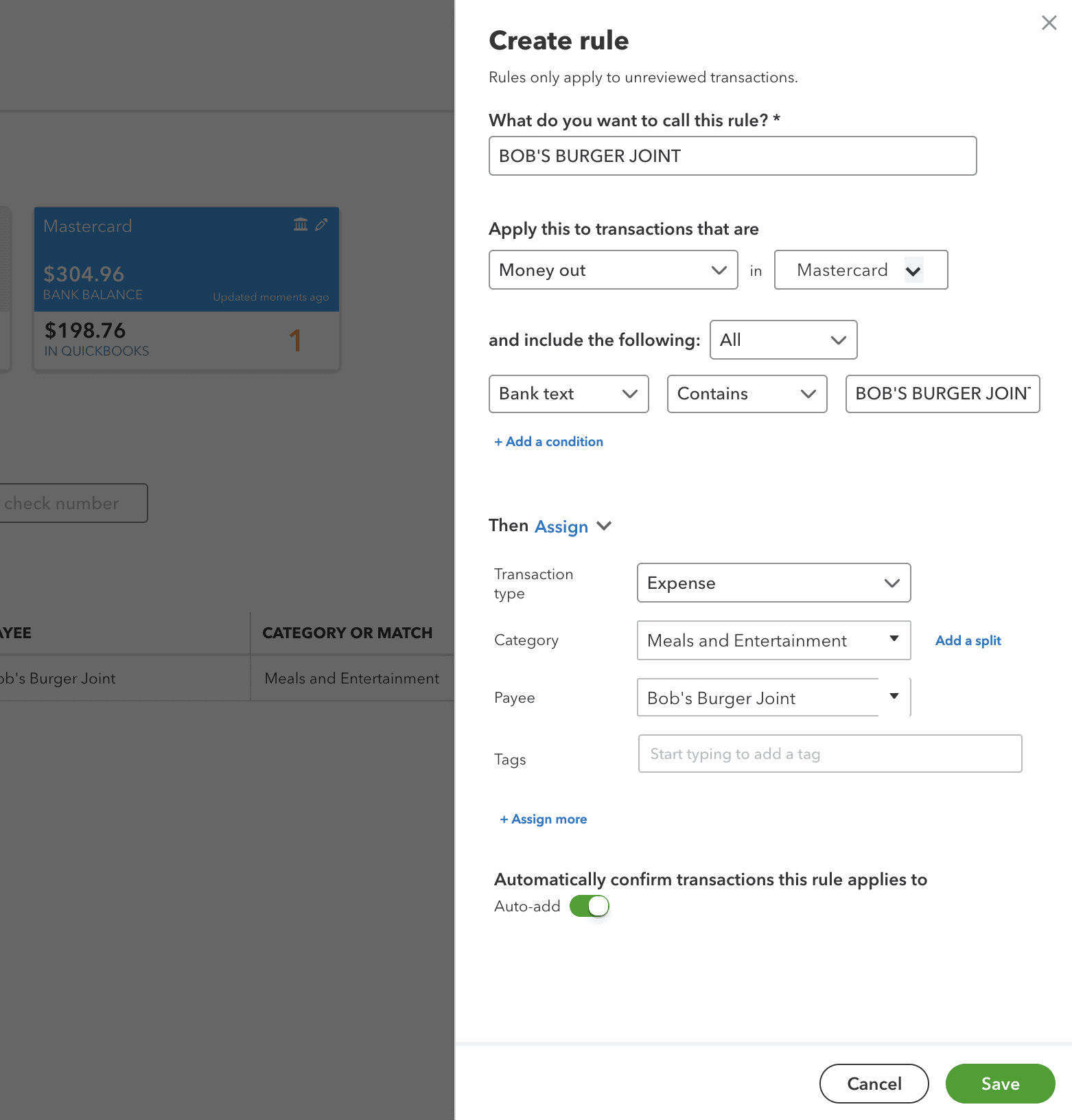This screenshot has height=1120, width=1072.
Task: Open the Bob's Burger Joint payee dropdown
Action: (x=773, y=697)
